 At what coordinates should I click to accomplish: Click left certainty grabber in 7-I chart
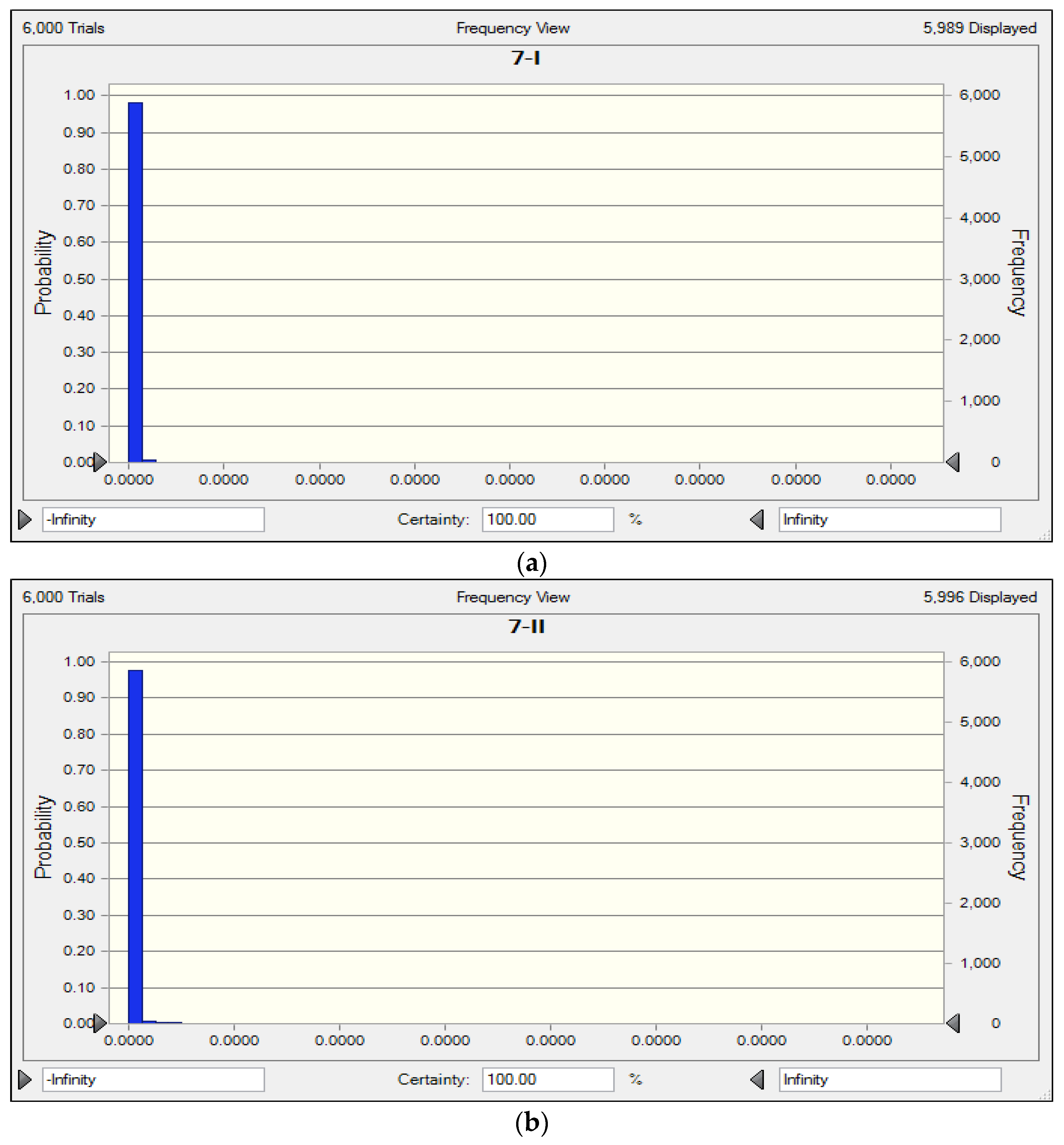coord(100,462)
